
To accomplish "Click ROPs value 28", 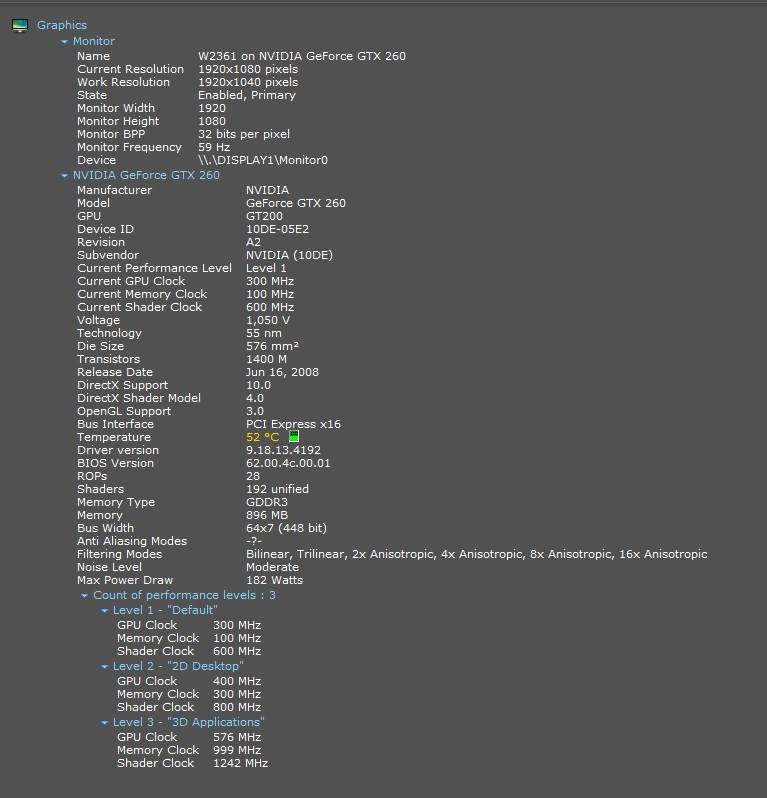I will coord(253,476).
